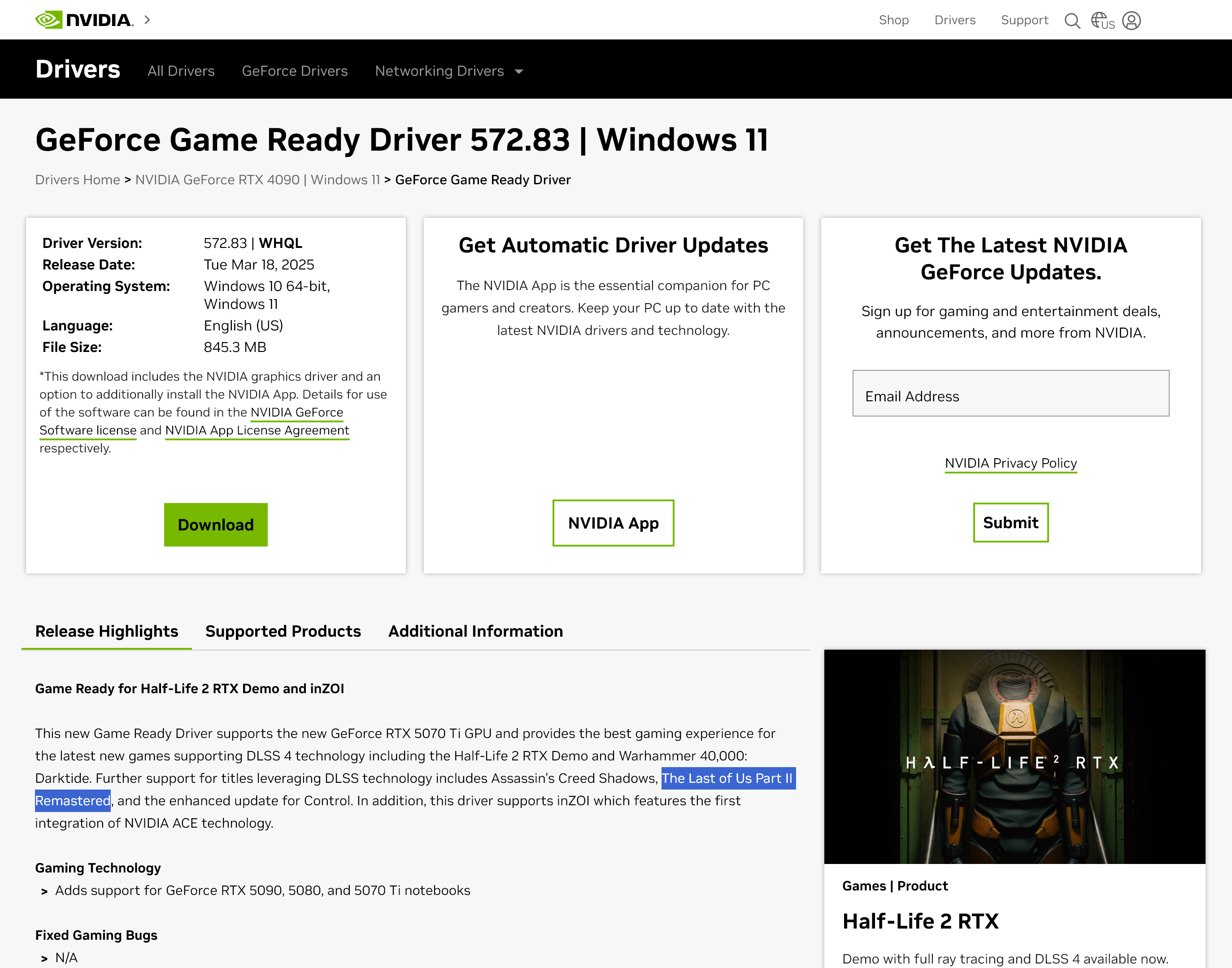This screenshot has width=1232, height=968.
Task: Select the Release Highlights tab
Action: click(x=107, y=631)
